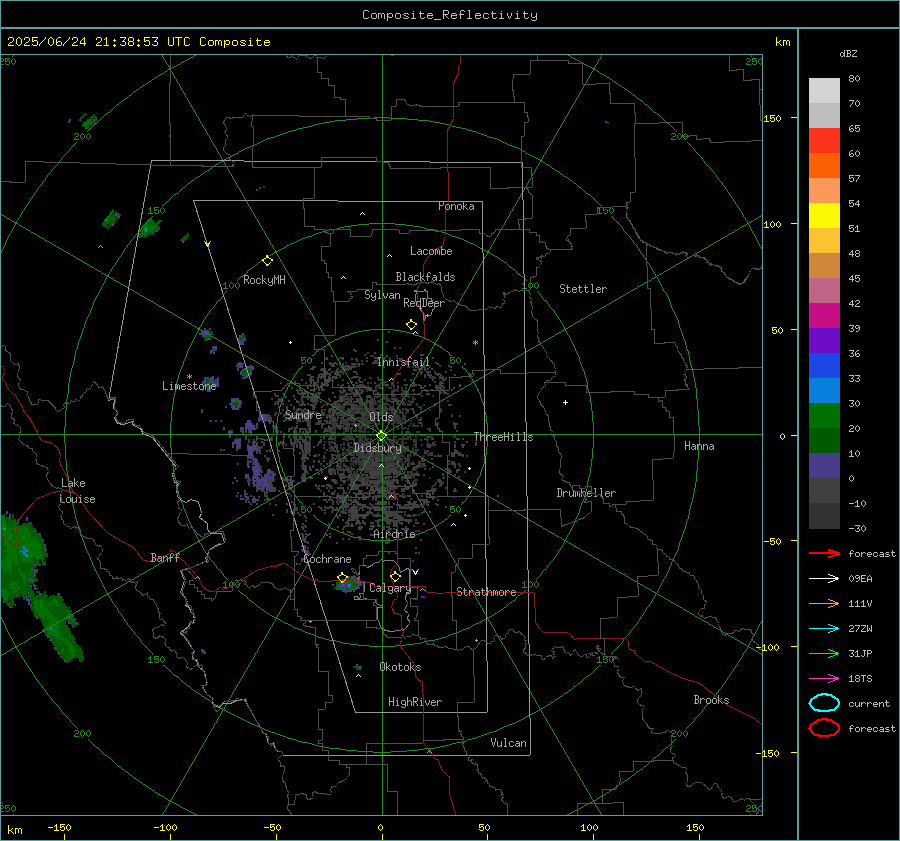
Task: Click the Limestone label
Action: 189,386
